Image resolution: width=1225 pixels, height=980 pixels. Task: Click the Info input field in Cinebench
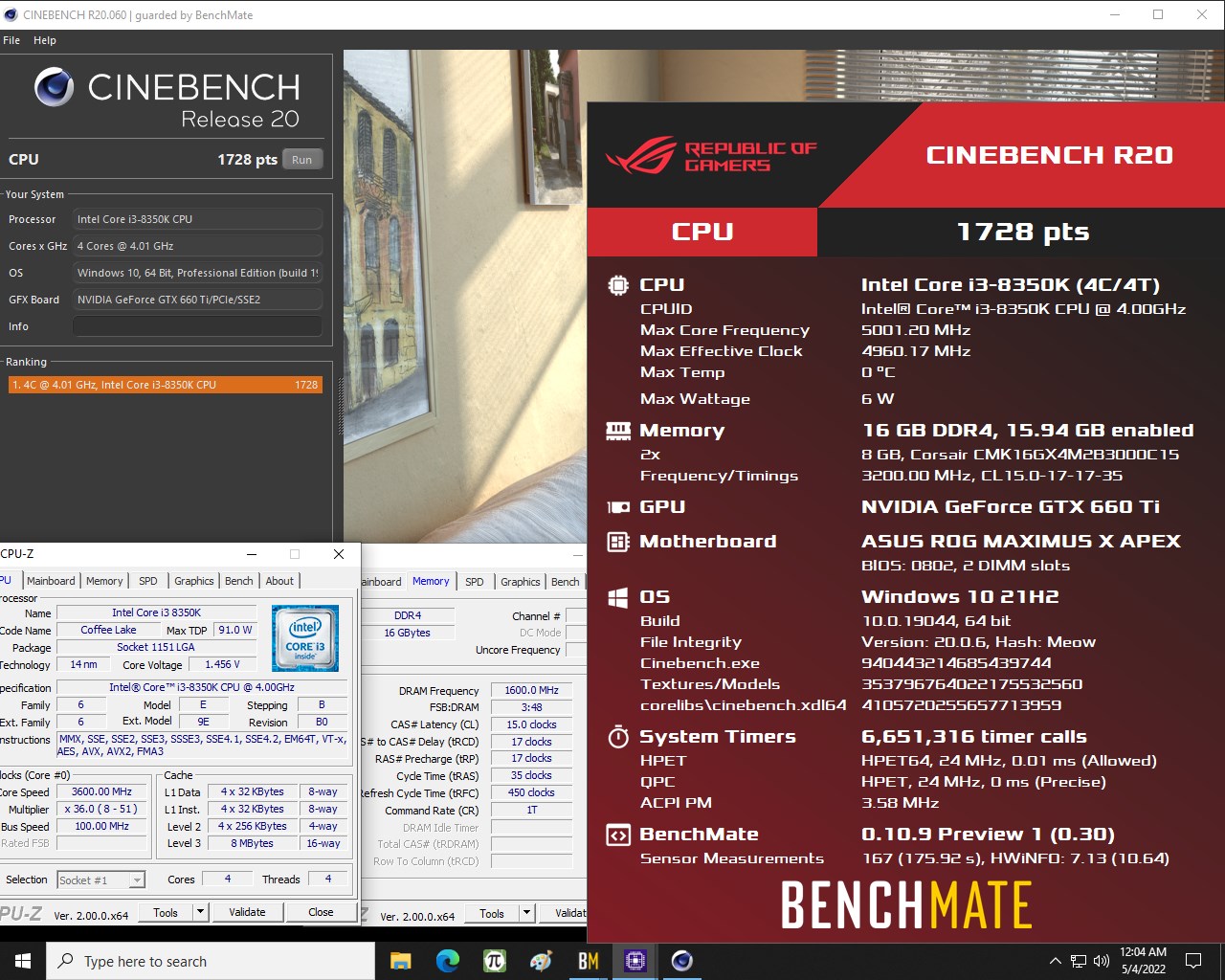coord(197,326)
